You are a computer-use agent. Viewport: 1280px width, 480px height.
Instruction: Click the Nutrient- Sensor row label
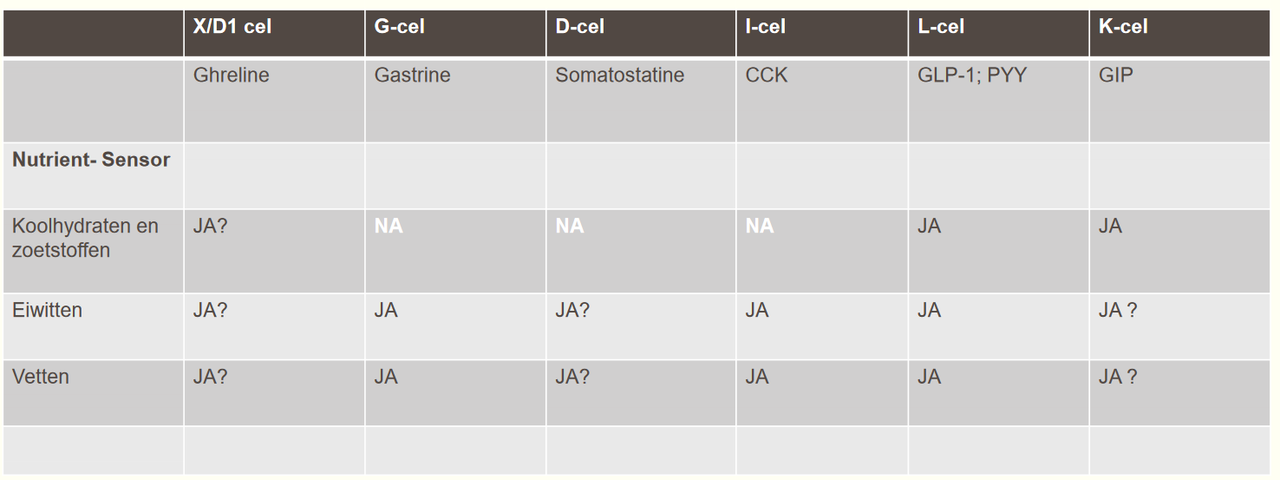pos(91,160)
